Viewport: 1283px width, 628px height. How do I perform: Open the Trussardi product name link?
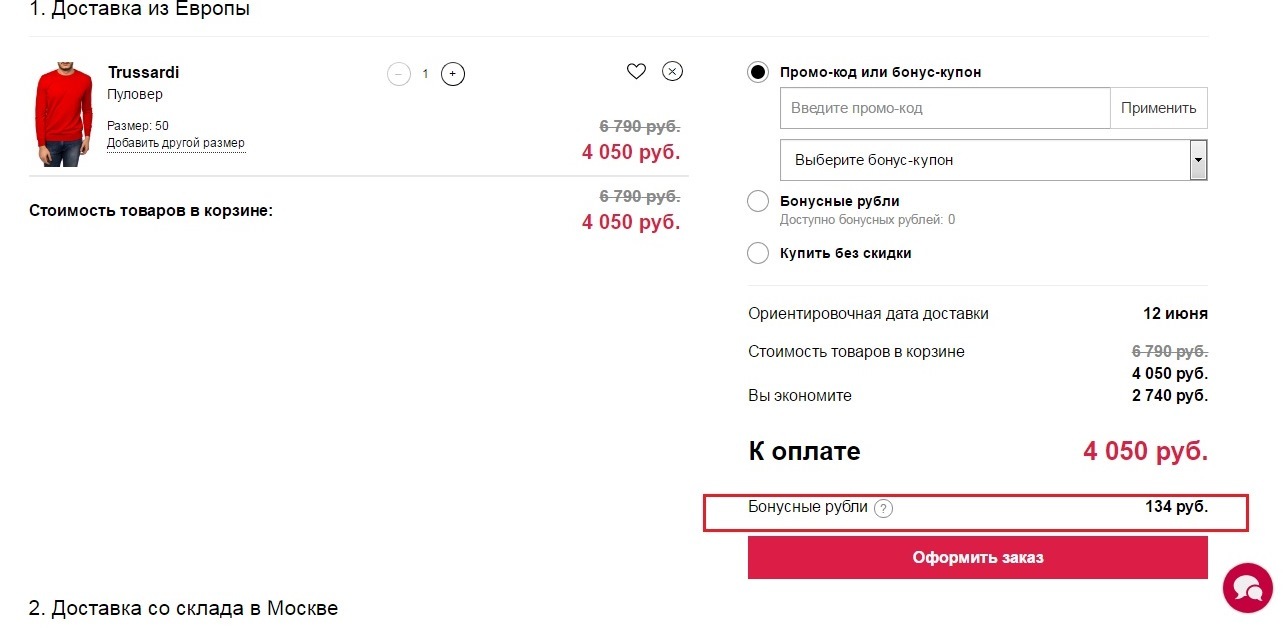point(143,73)
